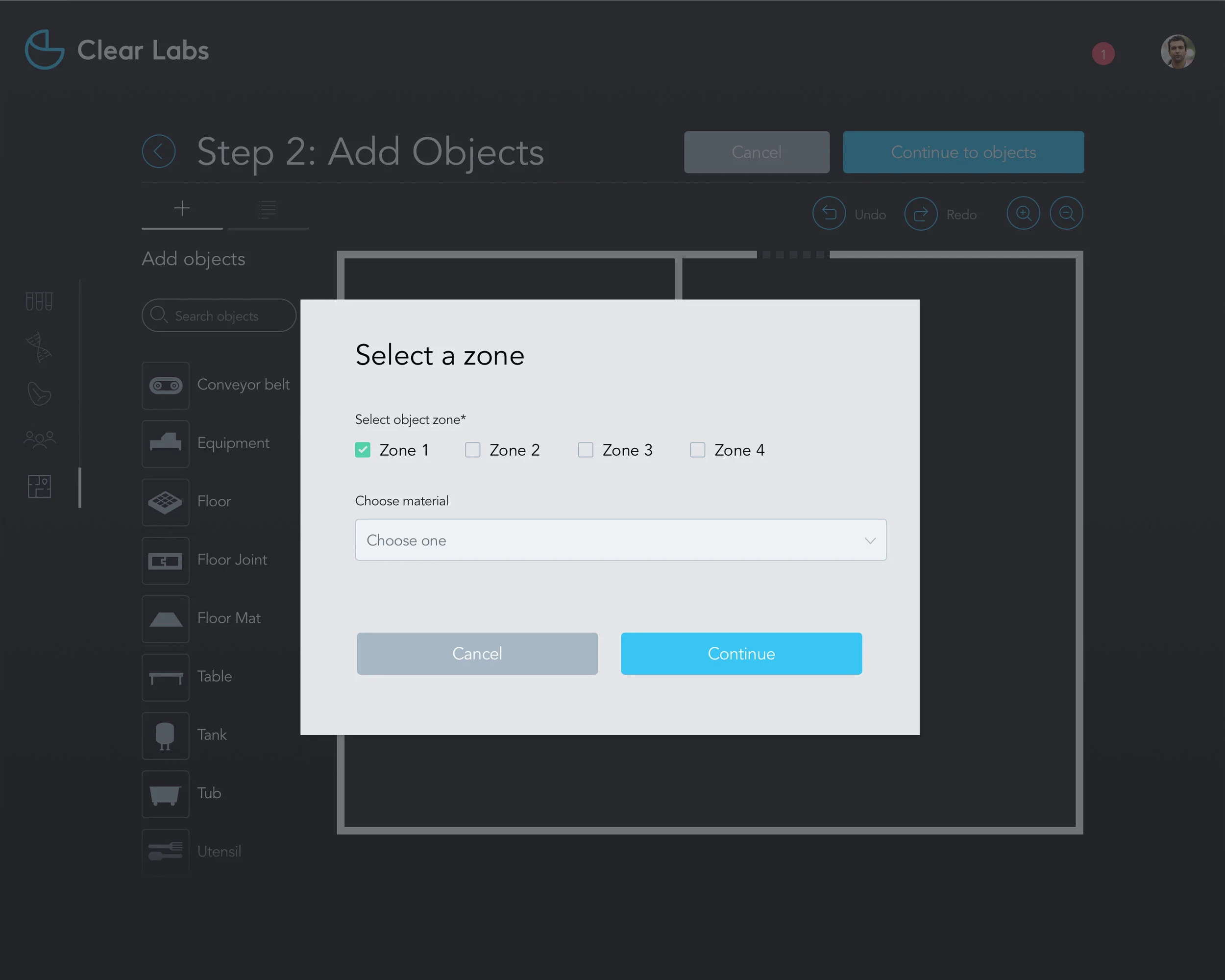This screenshot has height=980, width=1225.
Task: Uncheck the Zone 1 checkbox
Action: point(363,450)
